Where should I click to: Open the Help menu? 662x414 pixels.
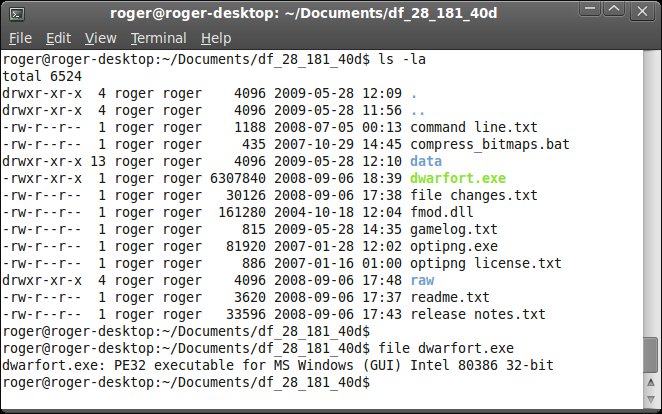click(216, 38)
